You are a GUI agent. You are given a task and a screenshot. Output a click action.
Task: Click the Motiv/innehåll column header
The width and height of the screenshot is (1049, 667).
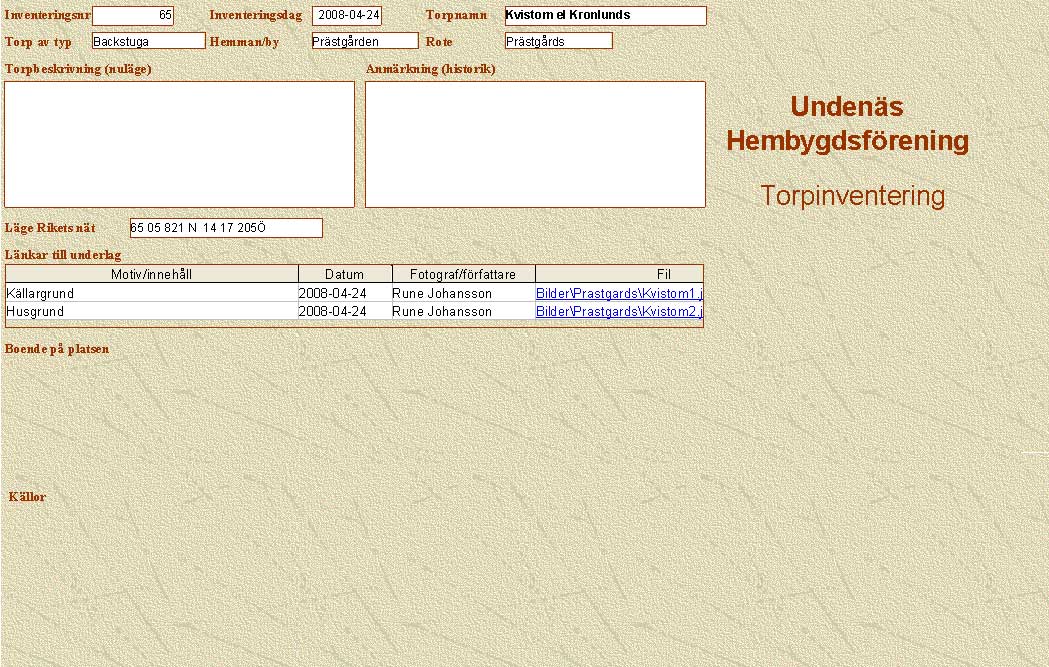152,274
